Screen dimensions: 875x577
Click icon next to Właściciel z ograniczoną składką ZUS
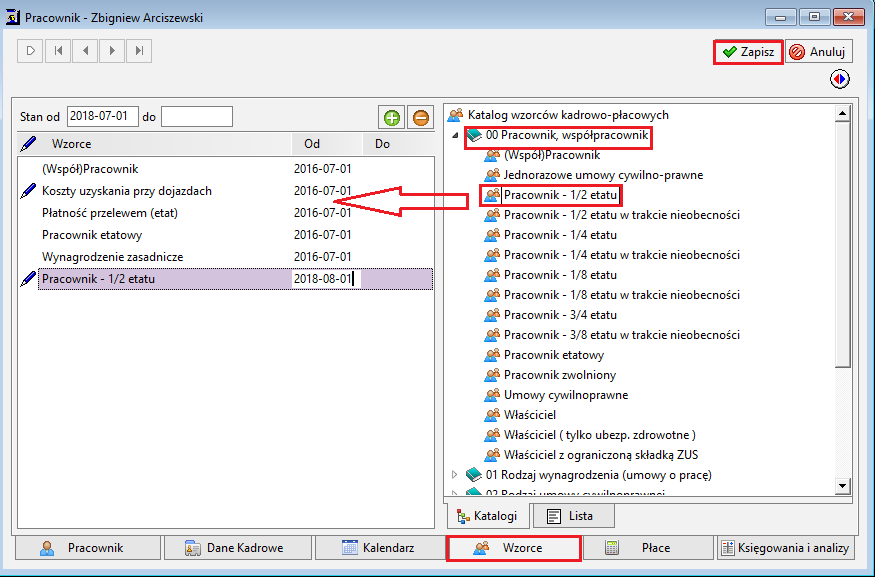coord(492,455)
